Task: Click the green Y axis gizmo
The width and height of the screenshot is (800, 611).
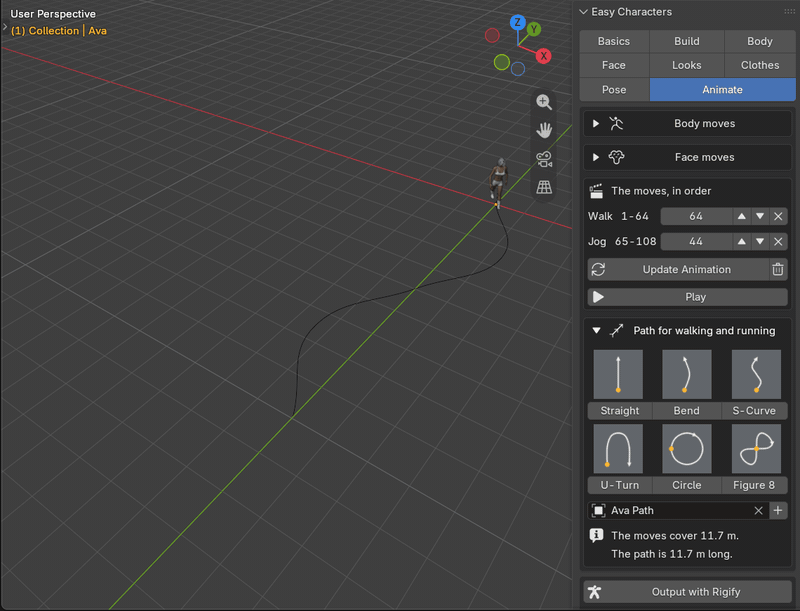Action: 534,29
